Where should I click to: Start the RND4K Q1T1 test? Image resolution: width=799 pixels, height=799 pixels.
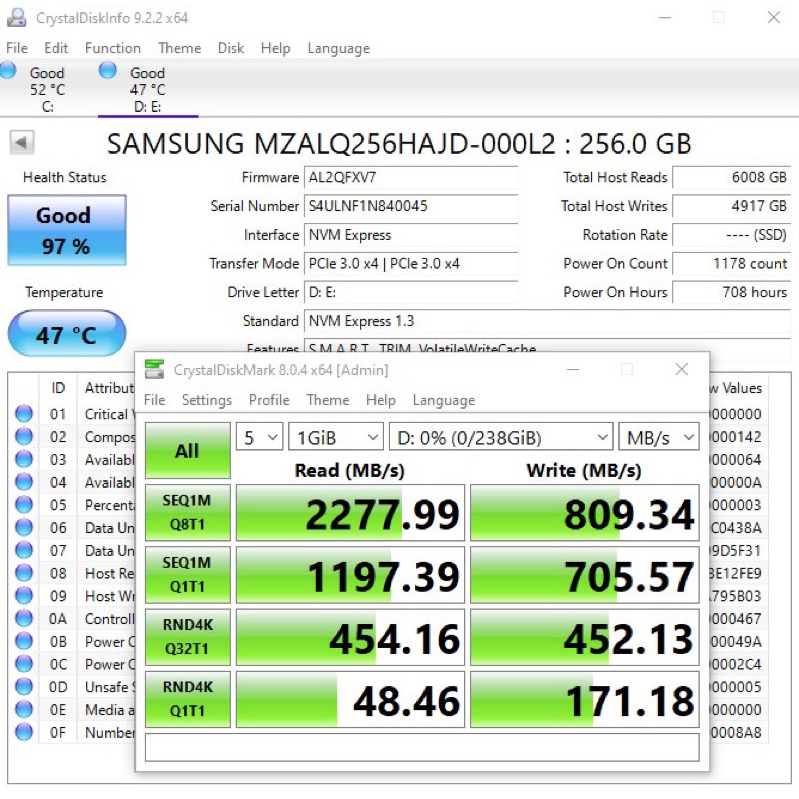[x=188, y=699]
